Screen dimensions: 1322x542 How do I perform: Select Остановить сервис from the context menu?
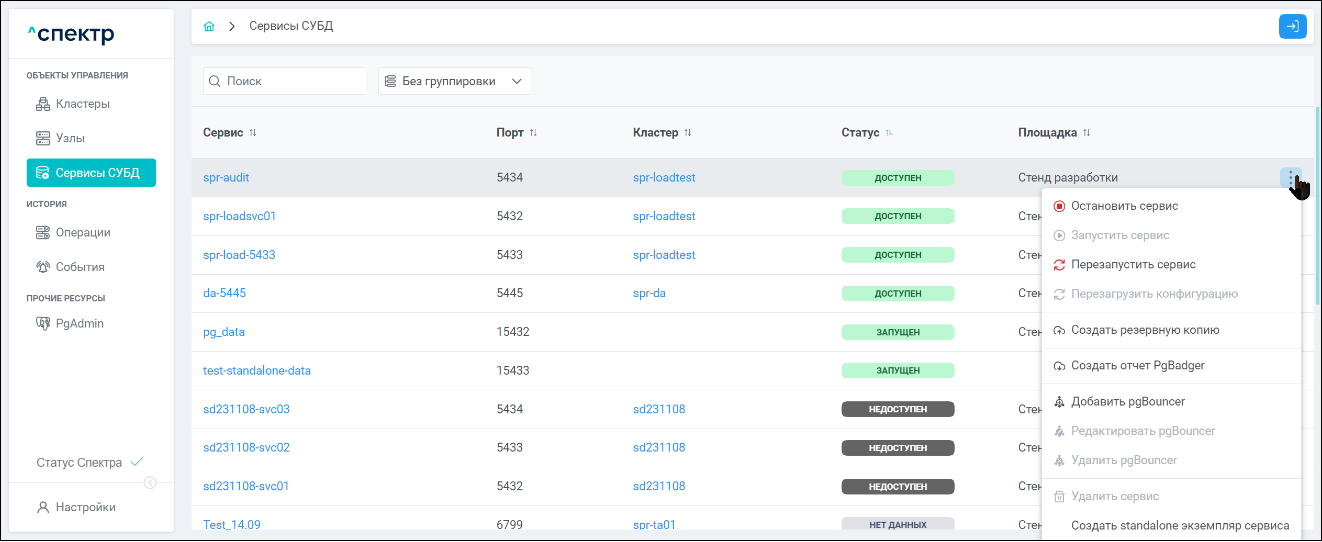point(1124,206)
